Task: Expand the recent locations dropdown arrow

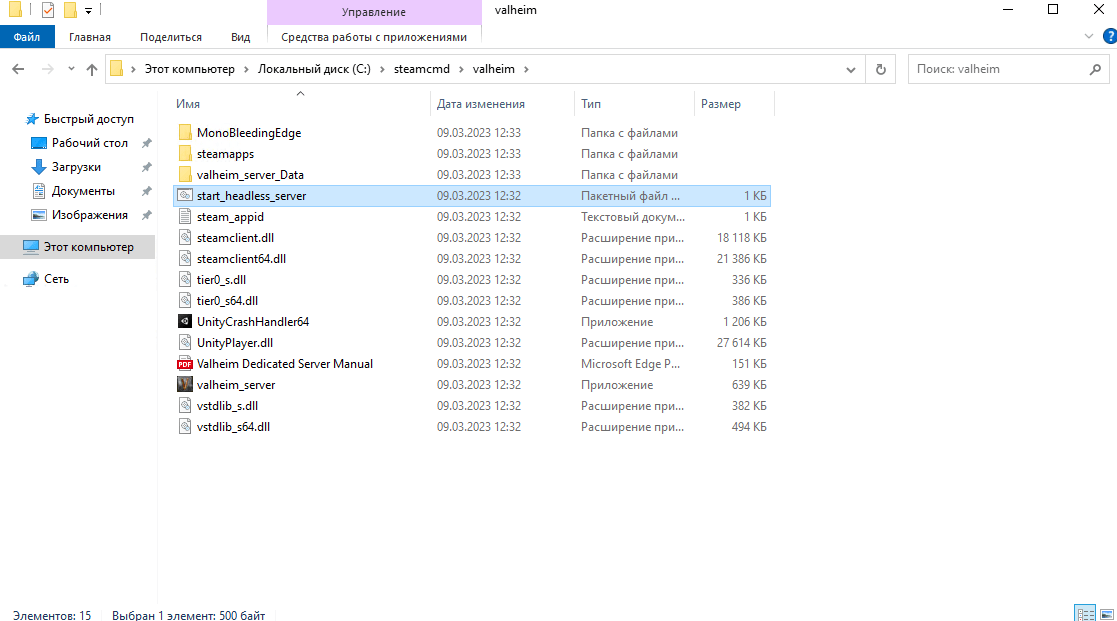Action: [x=70, y=70]
